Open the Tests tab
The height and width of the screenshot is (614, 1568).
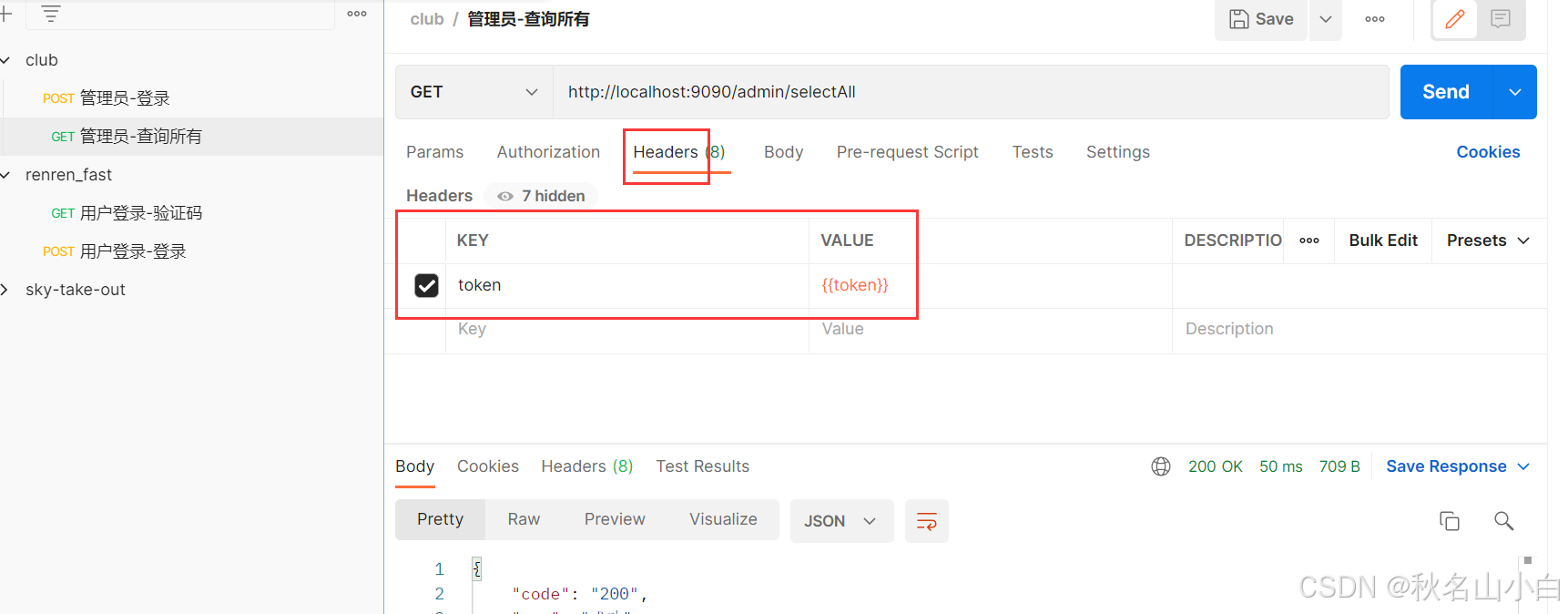1033,152
